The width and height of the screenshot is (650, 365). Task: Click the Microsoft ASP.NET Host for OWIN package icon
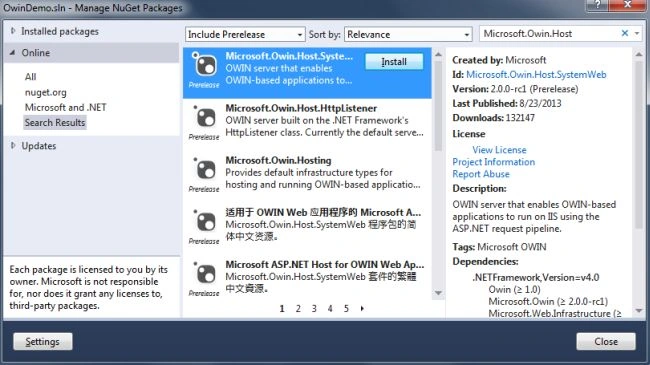pyautogui.click(x=204, y=274)
